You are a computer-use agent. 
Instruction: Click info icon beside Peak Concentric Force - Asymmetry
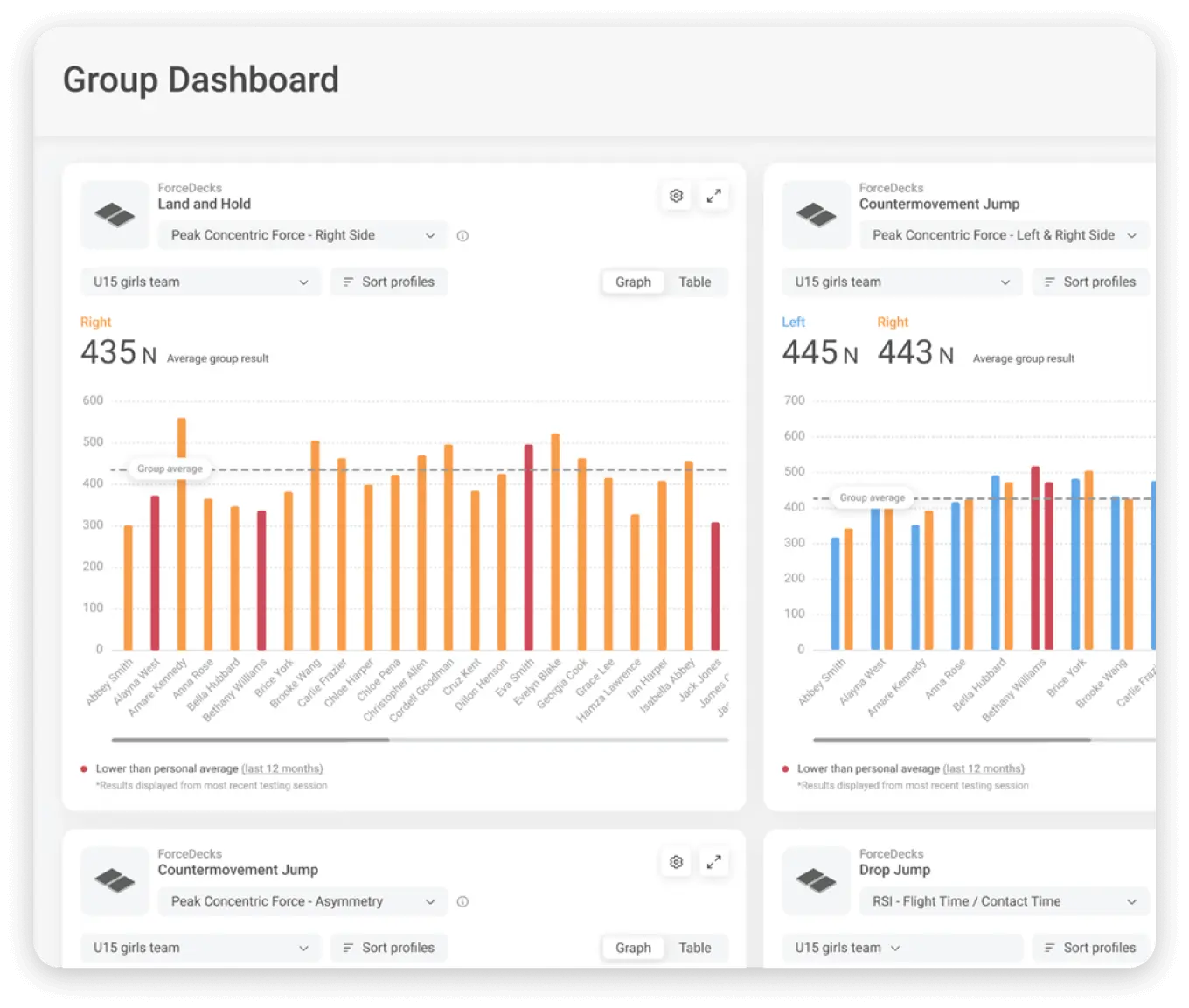[462, 902]
